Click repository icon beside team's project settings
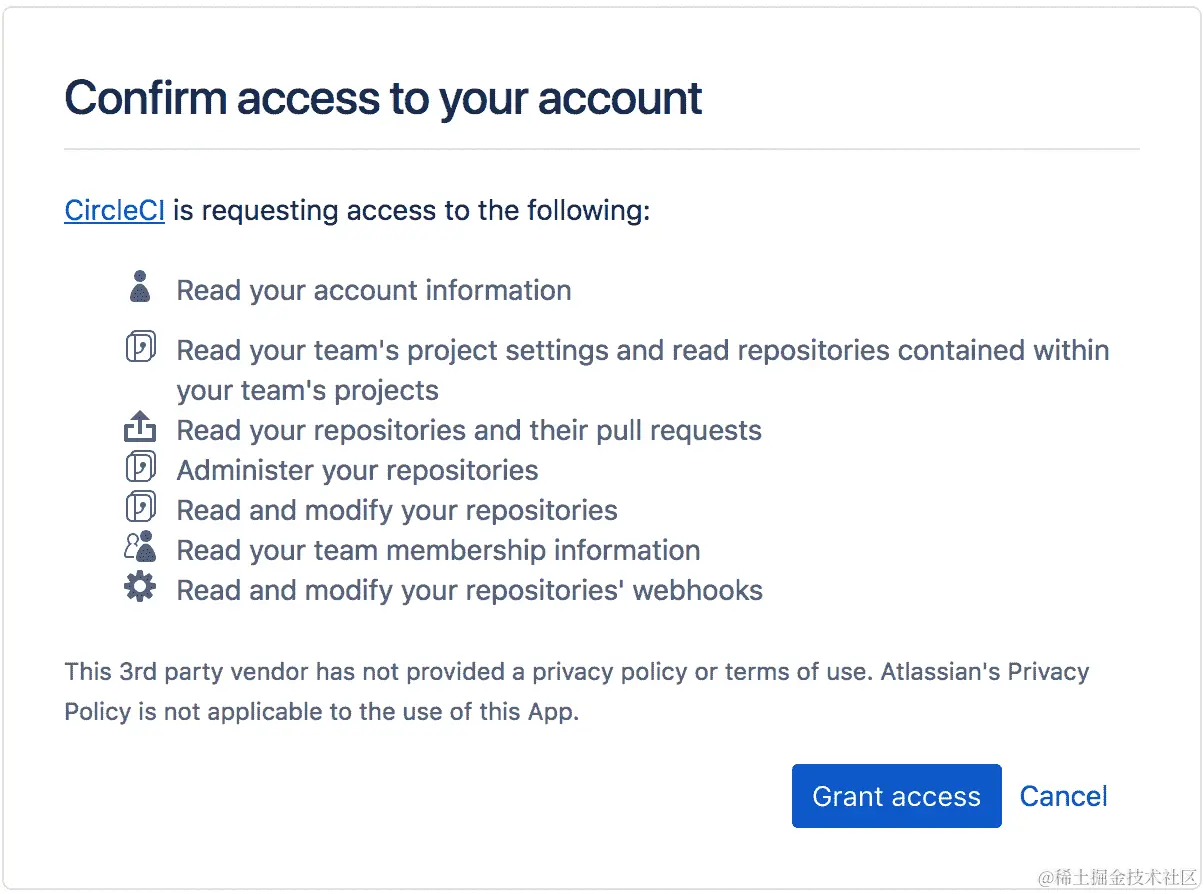Image resolution: width=1204 pixels, height=894 pixels. click(140, 347)
